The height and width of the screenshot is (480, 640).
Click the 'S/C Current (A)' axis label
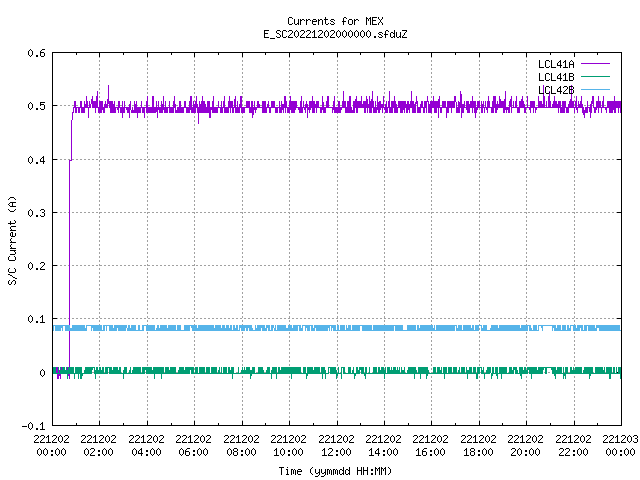[x=13, y=240]
